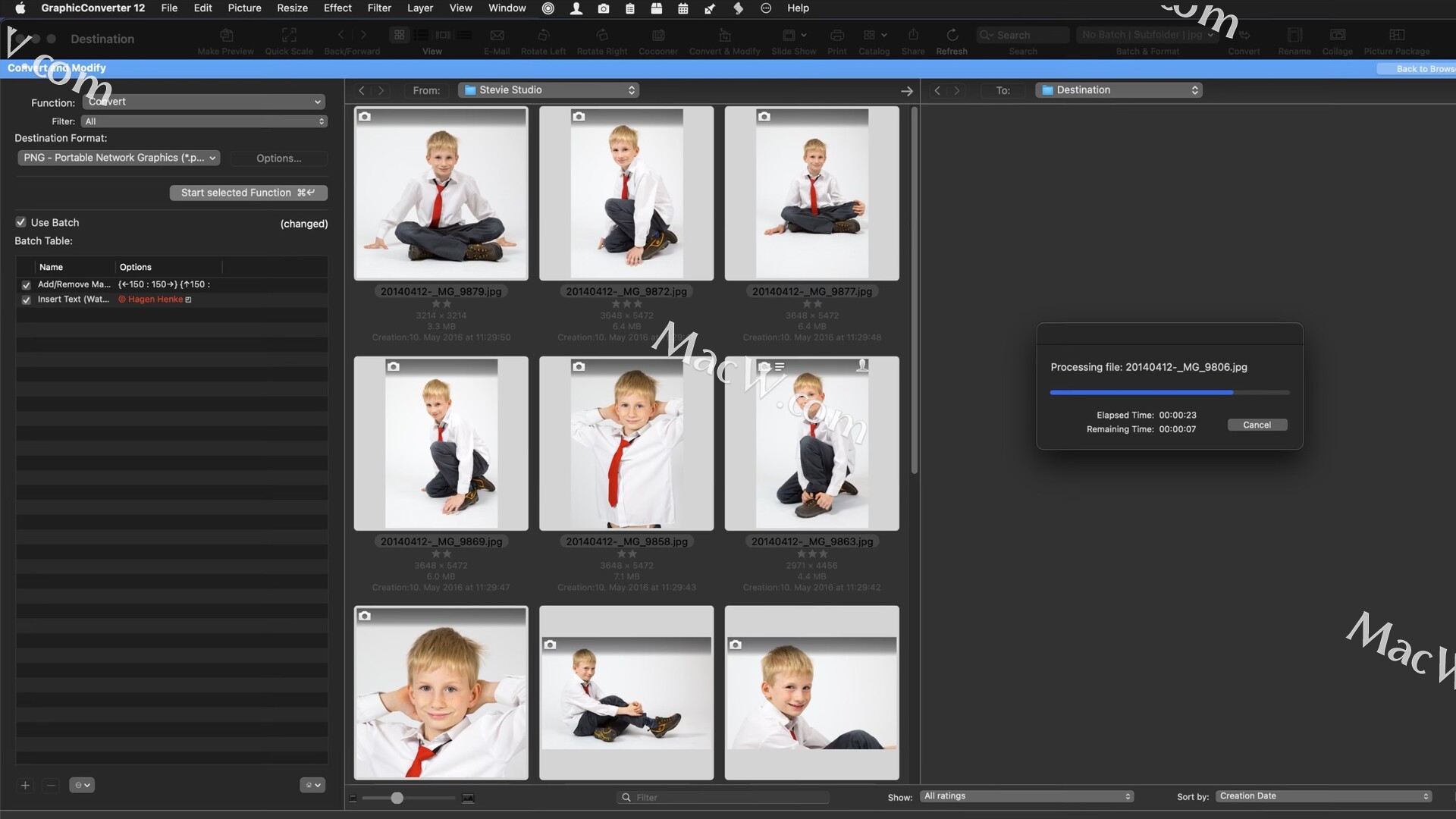This screenshot has height=819, width=1456.
Task: Click Start selected Function button
Action: point(249,193)
